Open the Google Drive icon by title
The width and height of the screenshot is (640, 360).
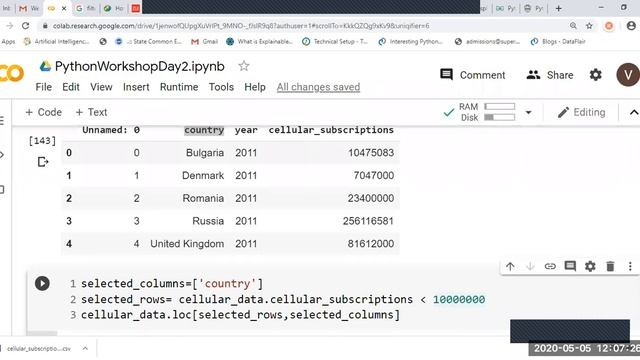tap(45, 66)
